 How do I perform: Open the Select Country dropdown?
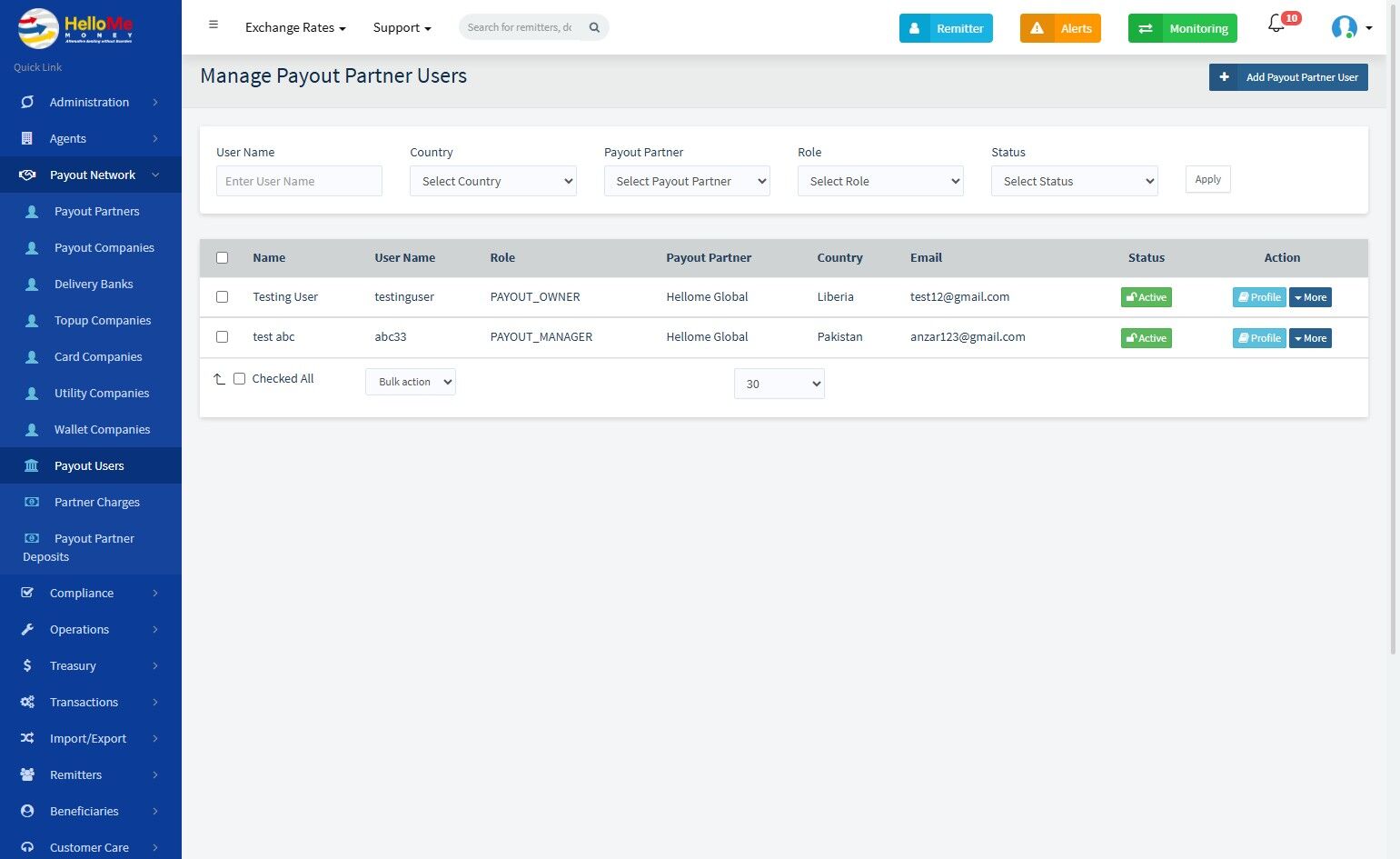point(493,181)
